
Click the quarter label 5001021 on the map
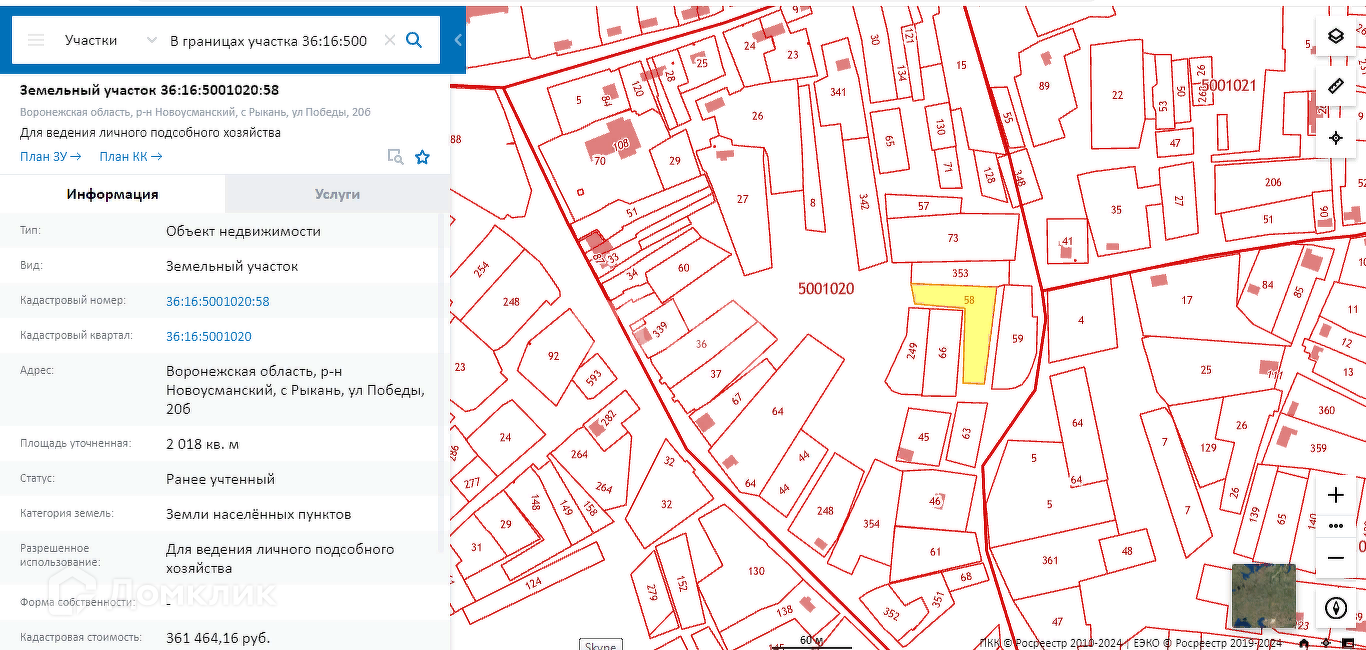click(1228, 86)
